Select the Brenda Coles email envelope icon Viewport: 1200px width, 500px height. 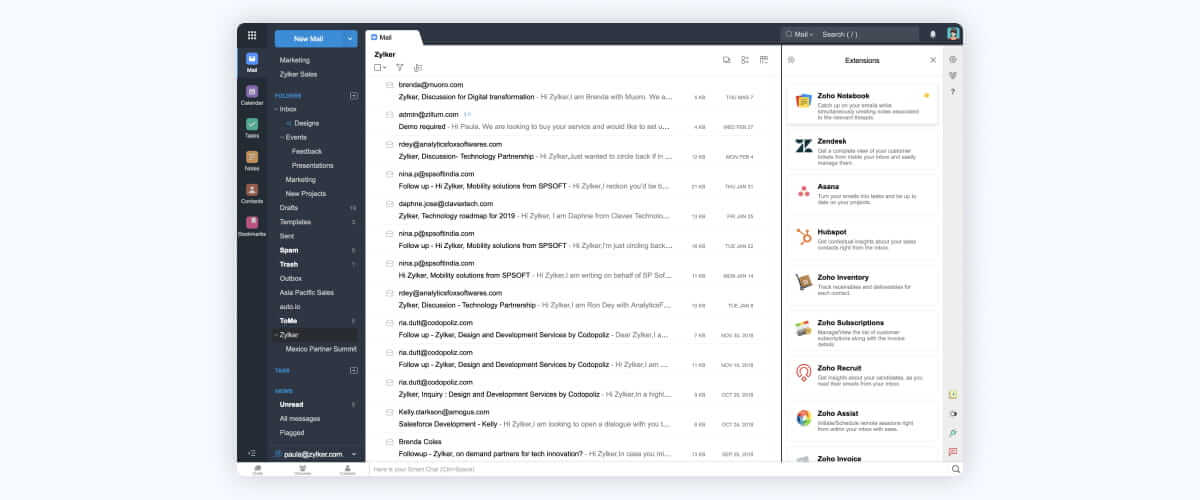(389, 441)
